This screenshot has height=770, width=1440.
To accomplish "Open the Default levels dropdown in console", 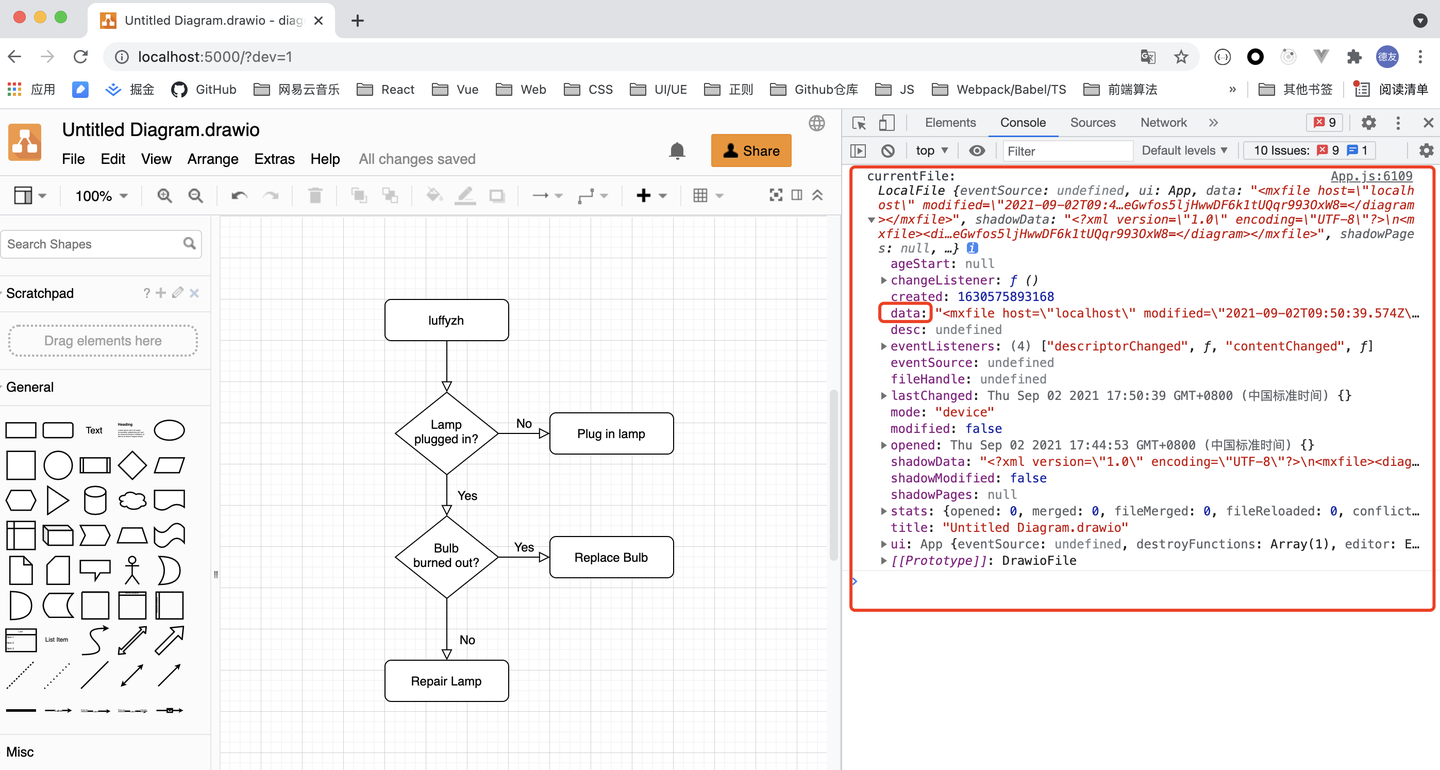I will (1185, 151).
